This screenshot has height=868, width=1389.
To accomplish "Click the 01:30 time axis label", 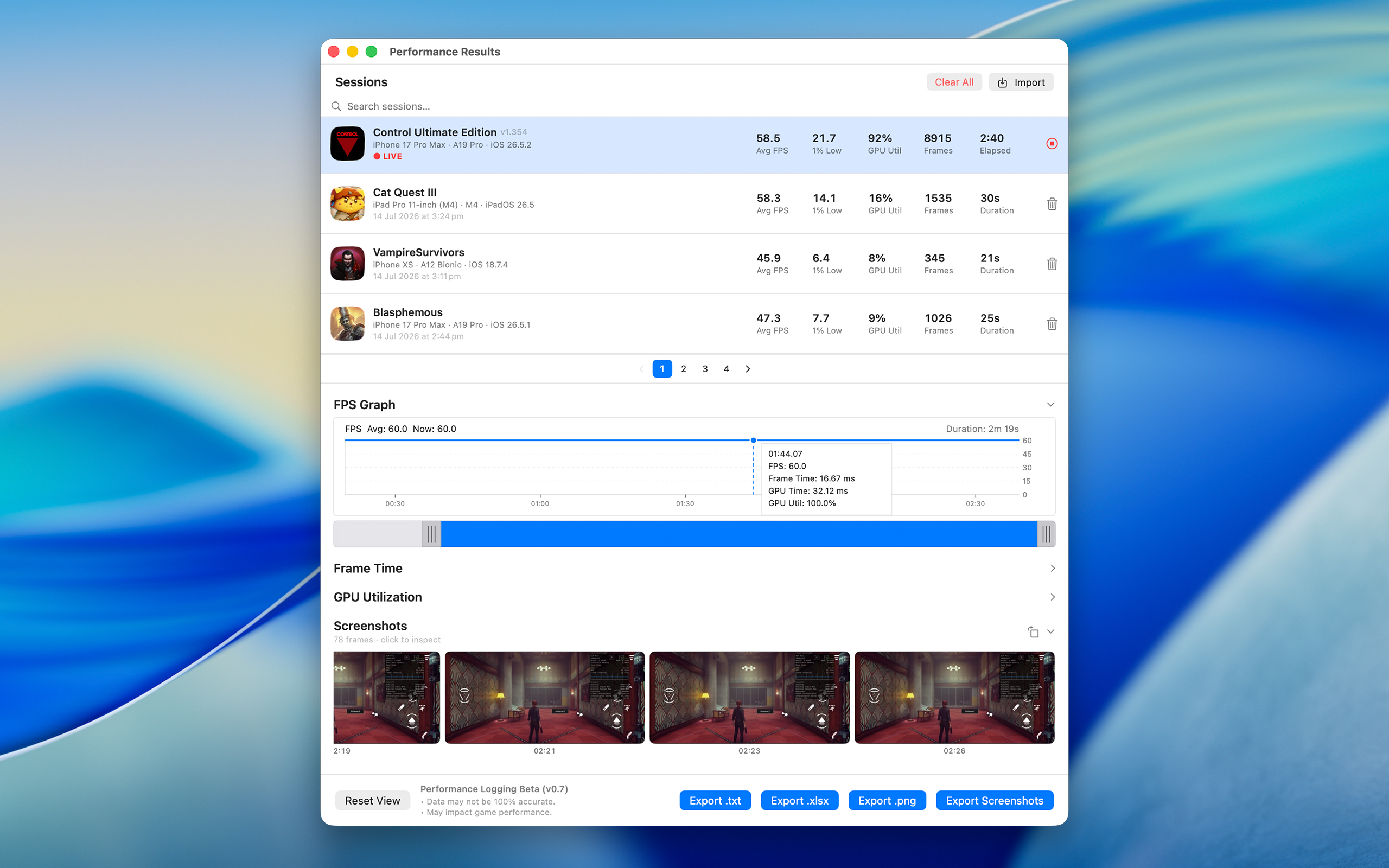I will (685, 503).
